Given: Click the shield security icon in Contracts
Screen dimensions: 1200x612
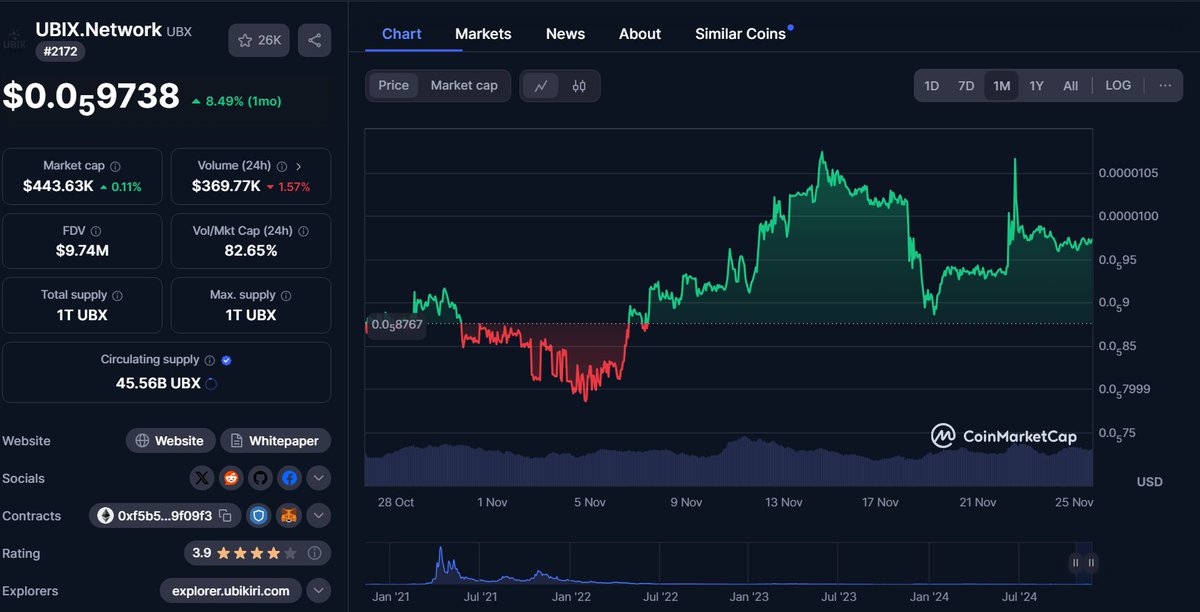Looking at the screenshot, I should [x=259, y=516].
